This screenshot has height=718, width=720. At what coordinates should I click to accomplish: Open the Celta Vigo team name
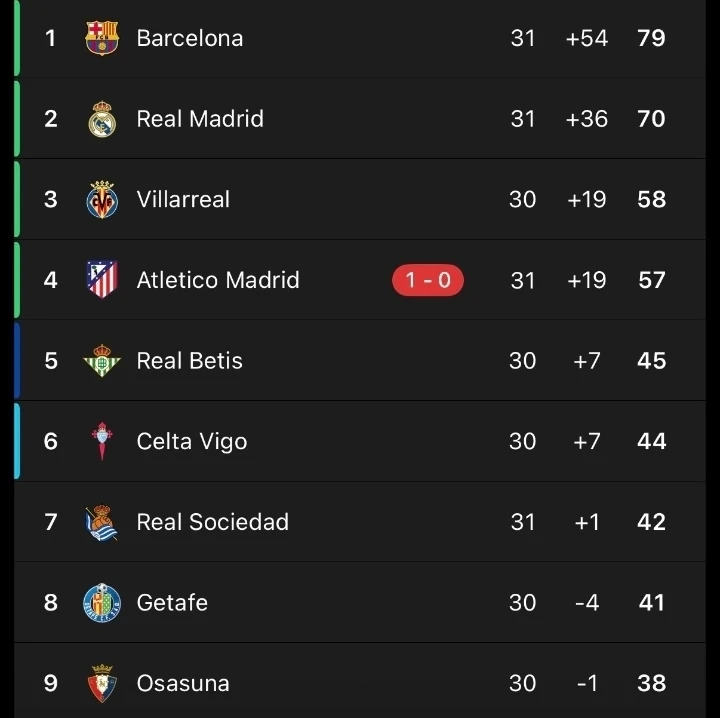(x=192, y=441)
